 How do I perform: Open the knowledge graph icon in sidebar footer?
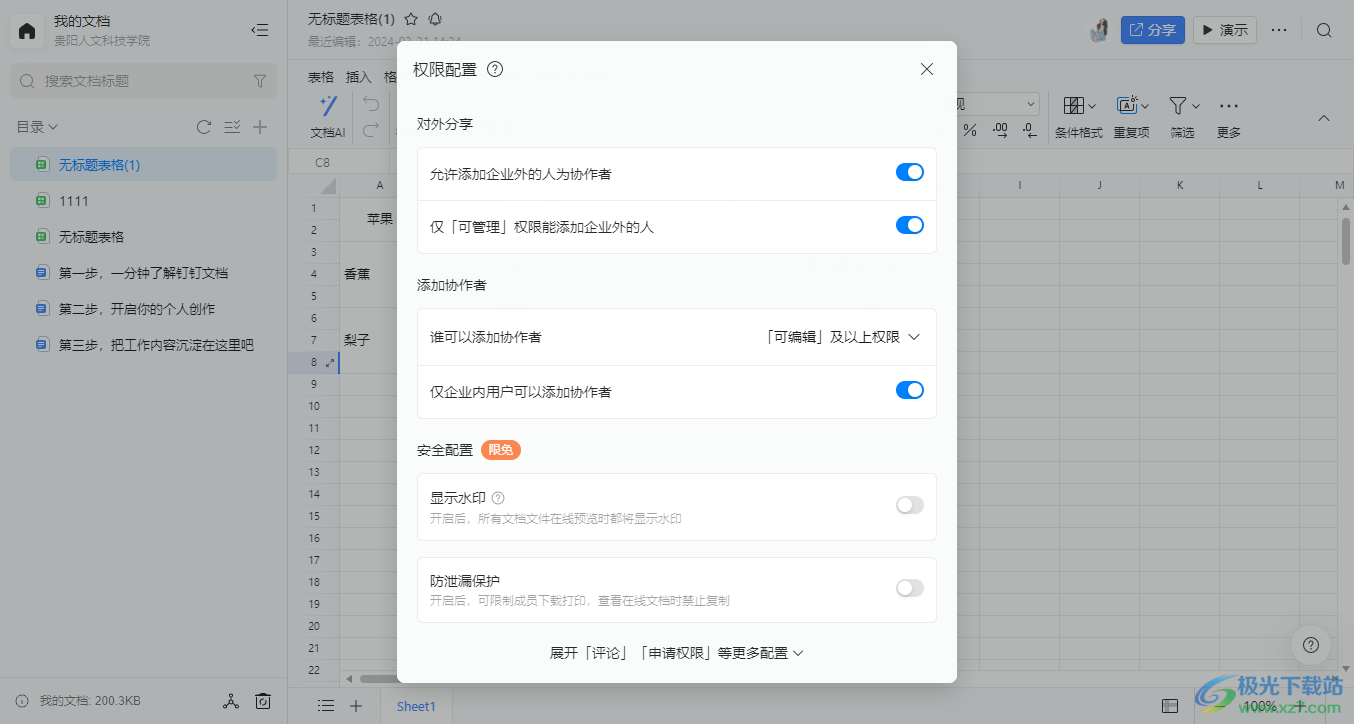pos(231,701)
